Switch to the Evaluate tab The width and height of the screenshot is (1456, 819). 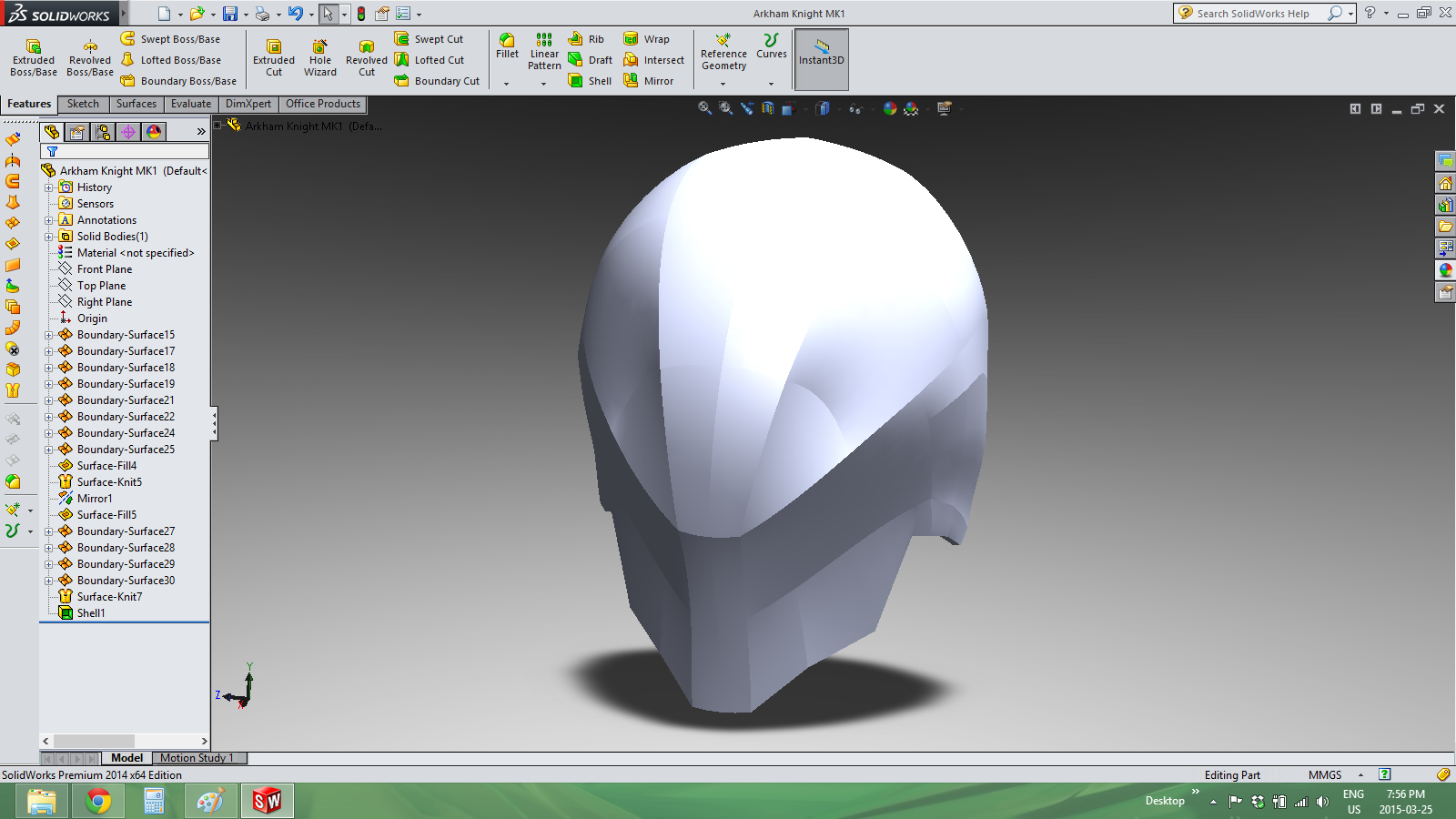click(x=191, y=104)
